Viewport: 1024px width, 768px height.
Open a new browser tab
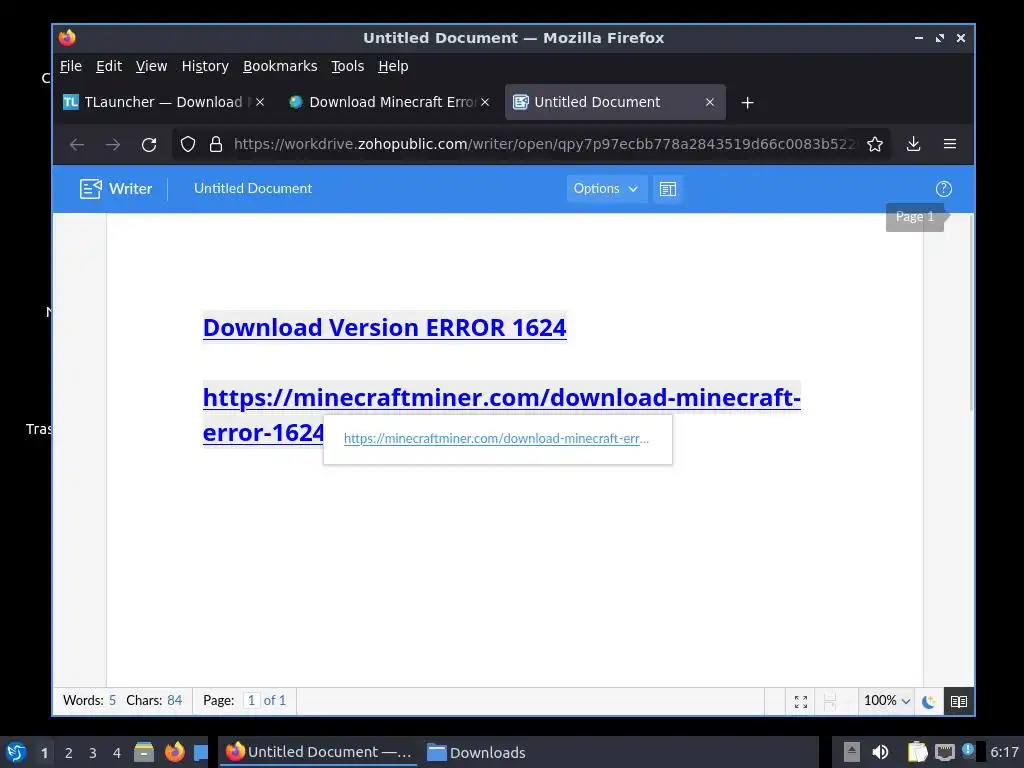(x=748, y=103)
